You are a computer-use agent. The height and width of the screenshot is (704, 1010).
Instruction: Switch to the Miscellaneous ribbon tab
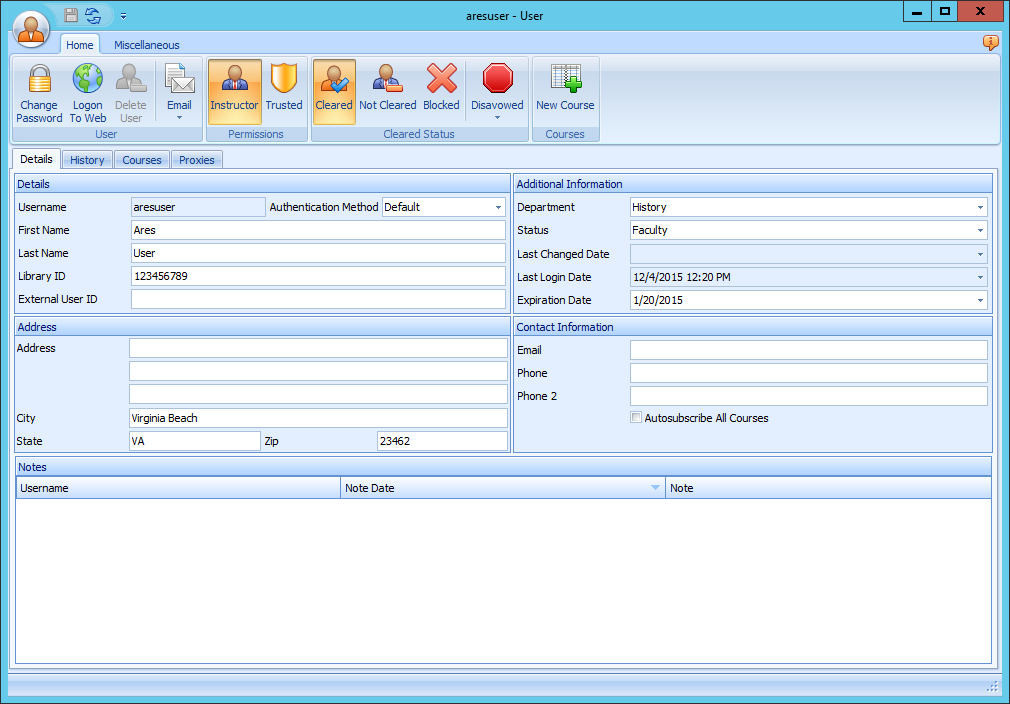click(x=146, y=44)
